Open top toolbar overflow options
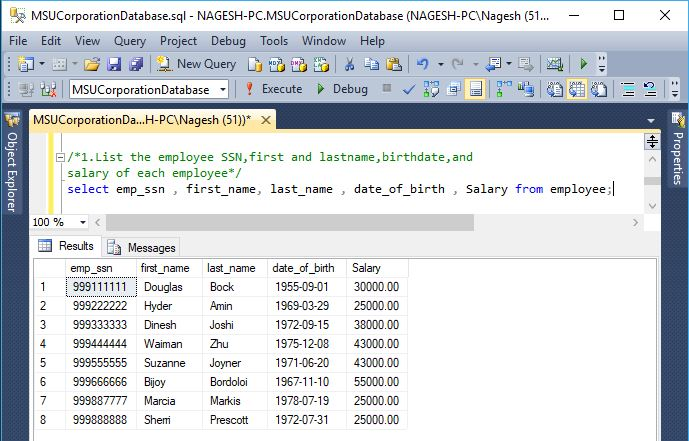689x441 pixels. click(602, 65)
